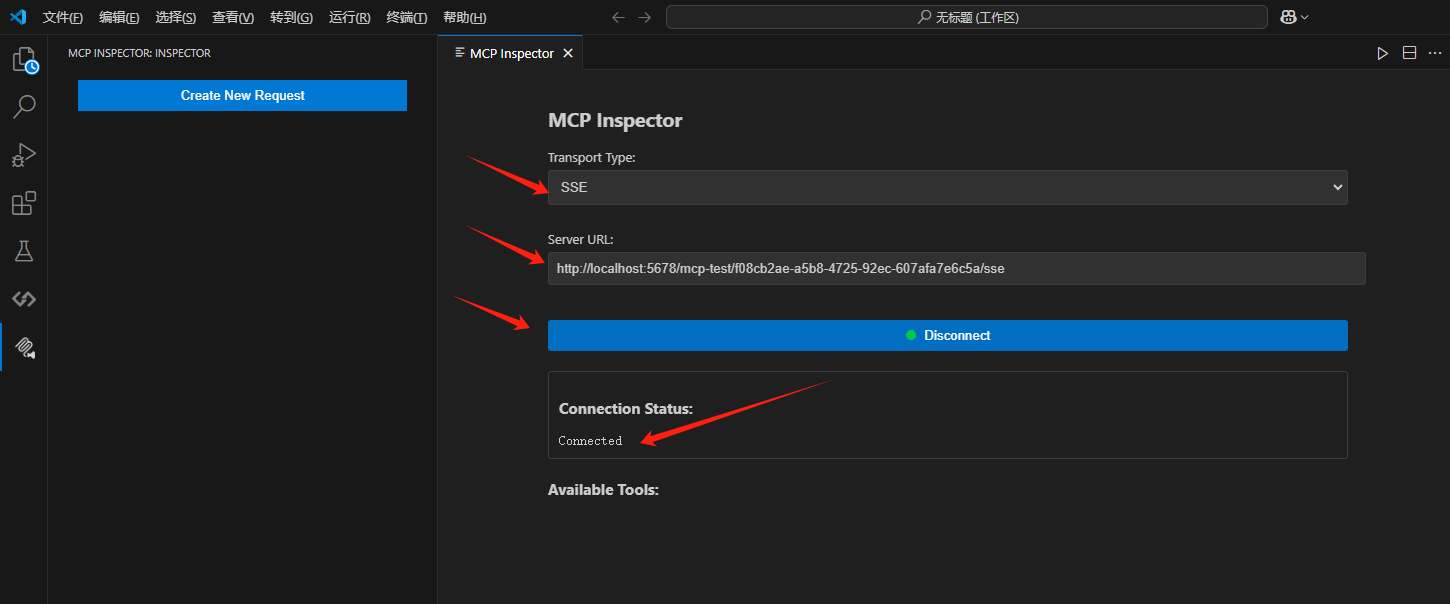
Task: Click the Connected status text
Action: coord(590,441)
